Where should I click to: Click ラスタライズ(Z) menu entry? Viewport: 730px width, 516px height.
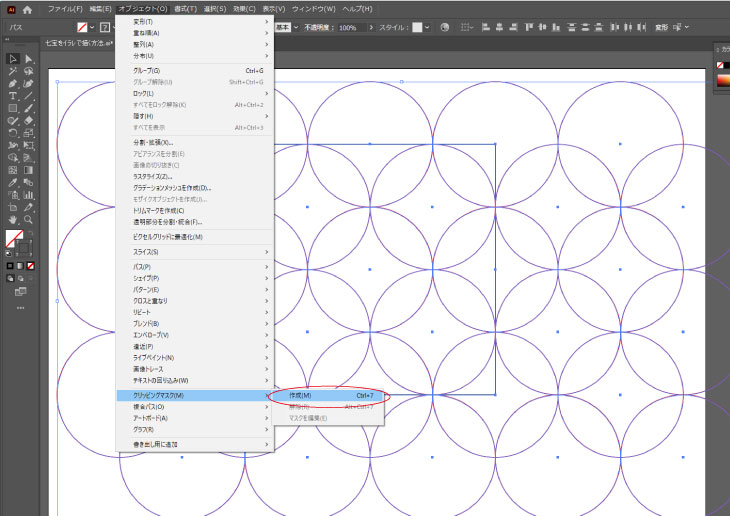coord(153,176)
